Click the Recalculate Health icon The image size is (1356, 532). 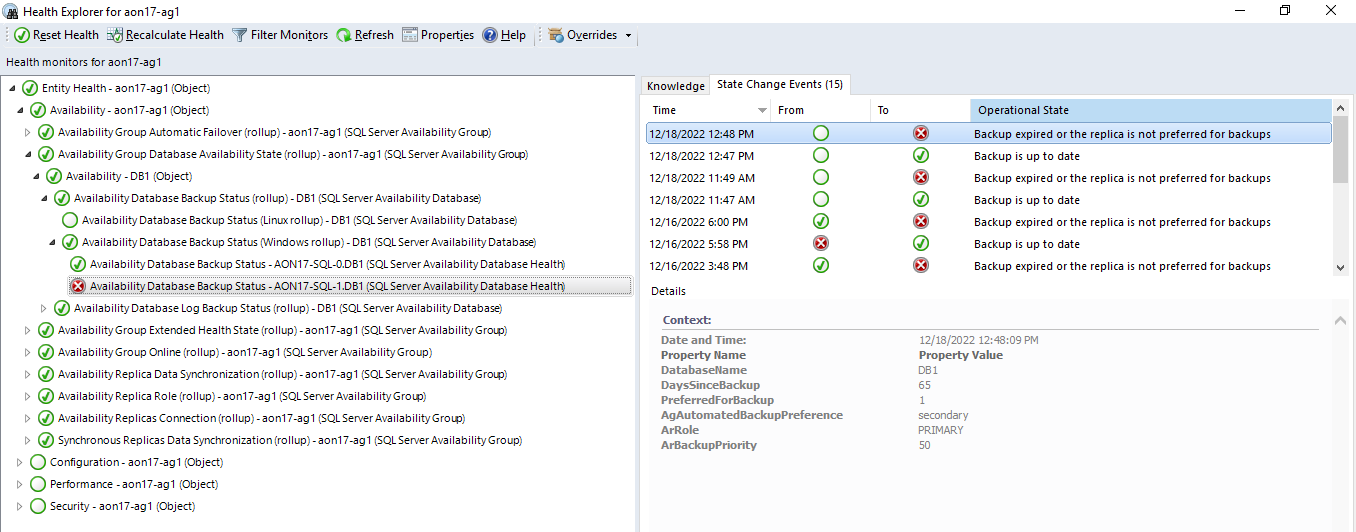click(x=114, y=35)
